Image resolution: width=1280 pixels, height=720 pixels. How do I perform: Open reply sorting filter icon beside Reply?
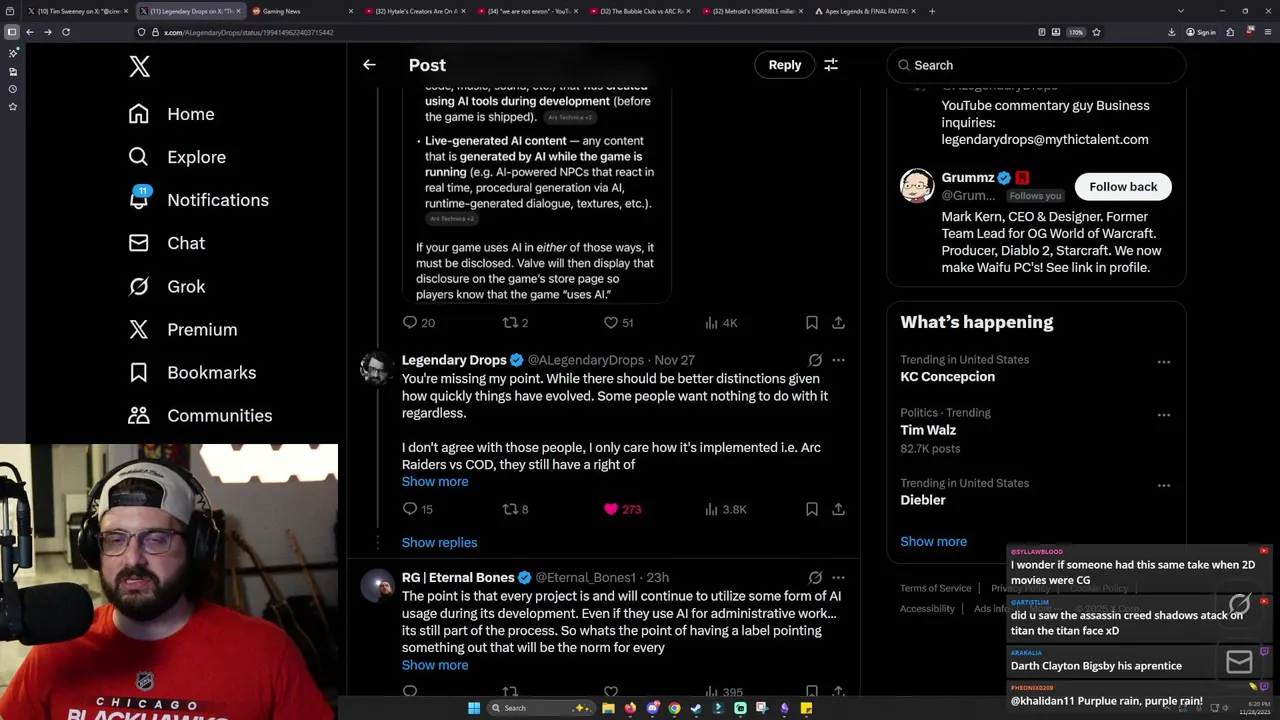tap(831, 65)
